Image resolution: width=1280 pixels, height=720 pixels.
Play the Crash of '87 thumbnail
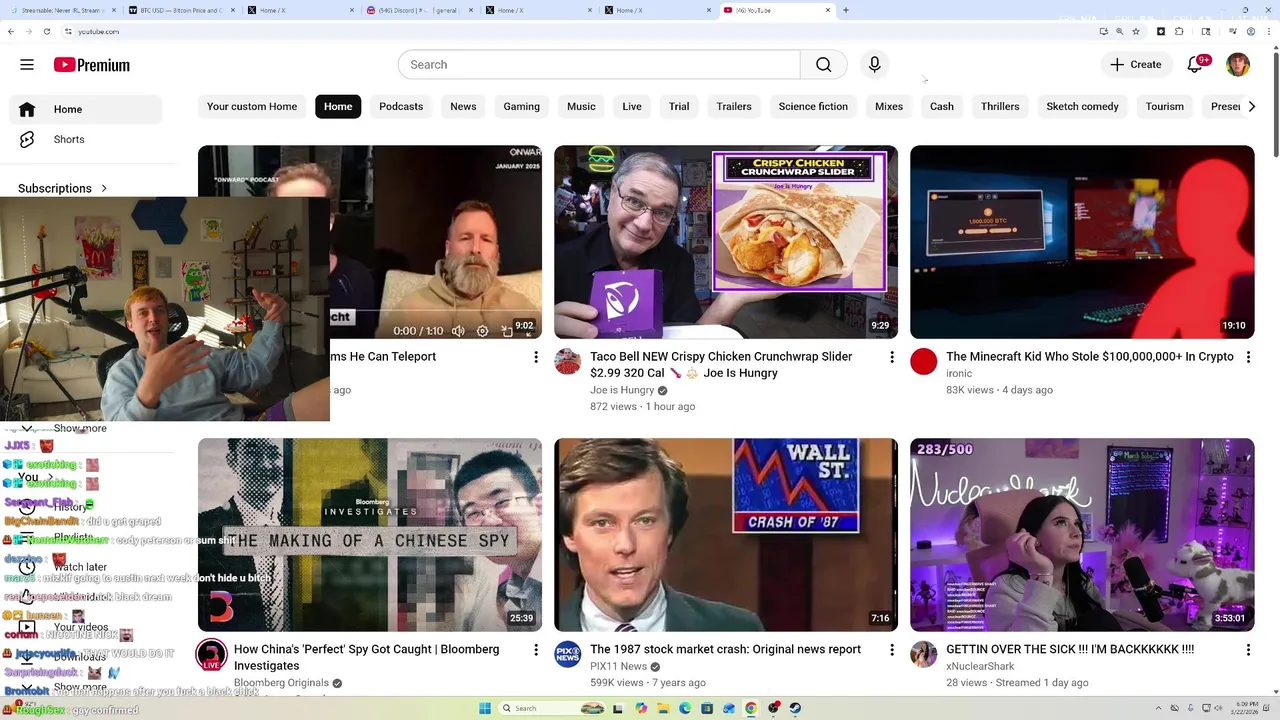coord(726,535)
